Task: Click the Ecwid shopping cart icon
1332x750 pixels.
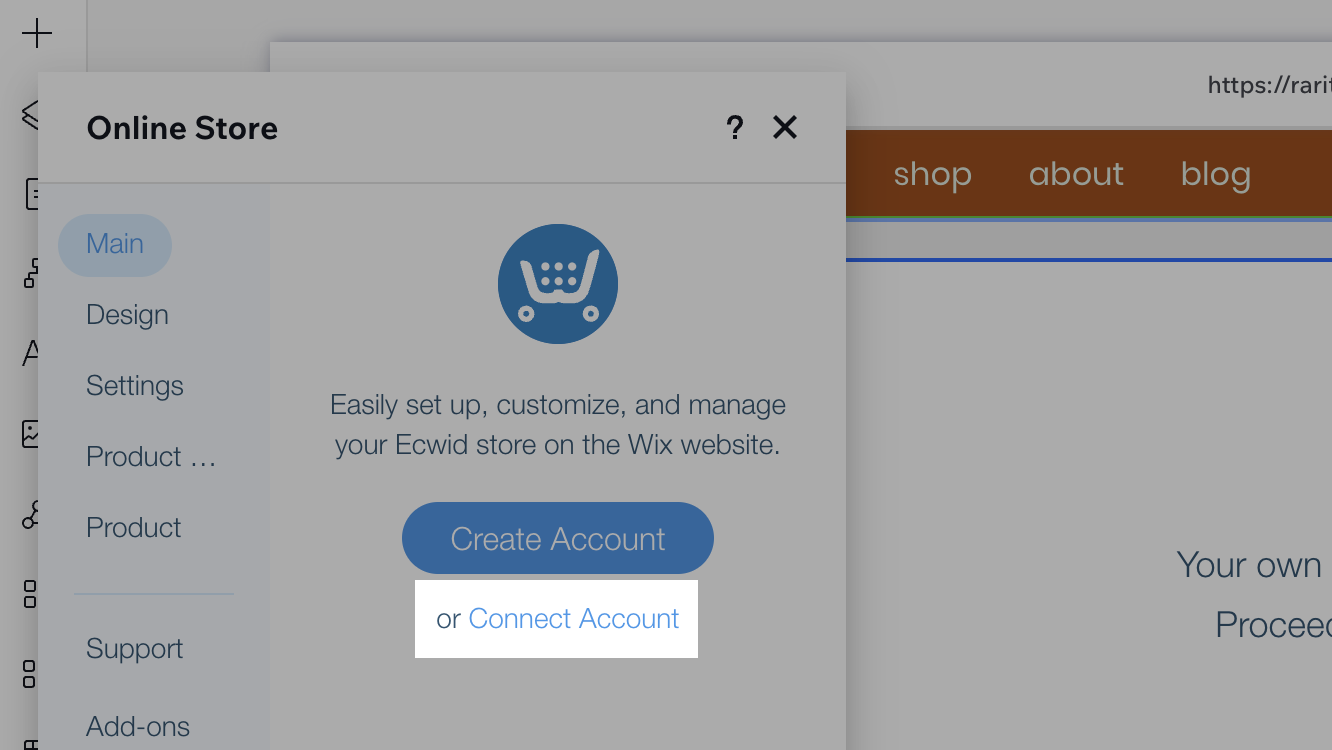Action: click(557, 284)
